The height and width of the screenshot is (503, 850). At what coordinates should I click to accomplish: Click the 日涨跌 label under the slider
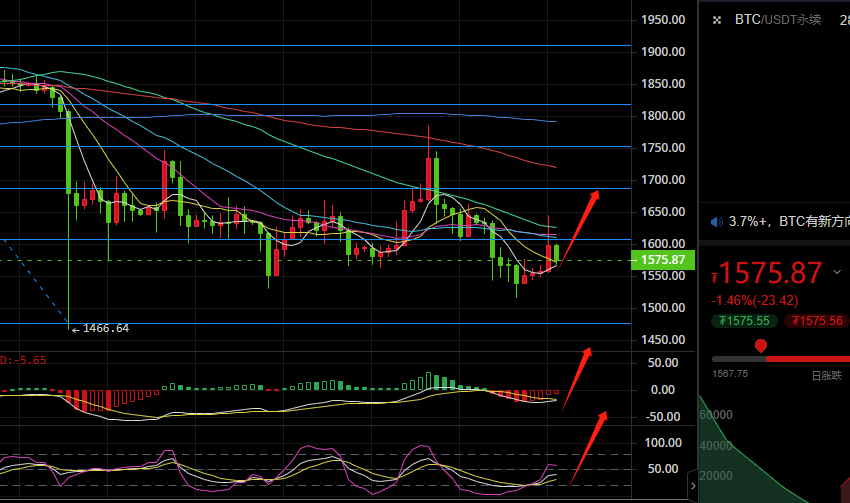826,374
